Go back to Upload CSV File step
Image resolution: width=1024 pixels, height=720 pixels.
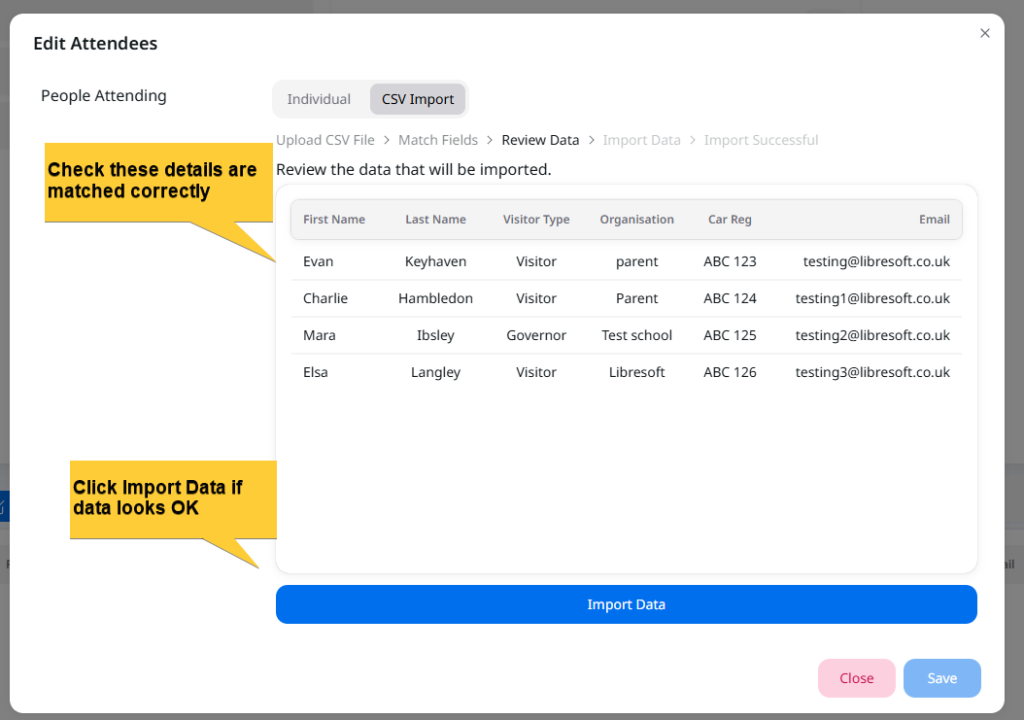[x=325, y=140]
